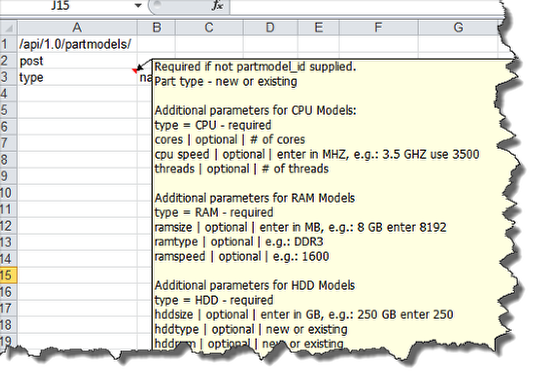
Task: Select column G header
Action: [x=458, y=28]
